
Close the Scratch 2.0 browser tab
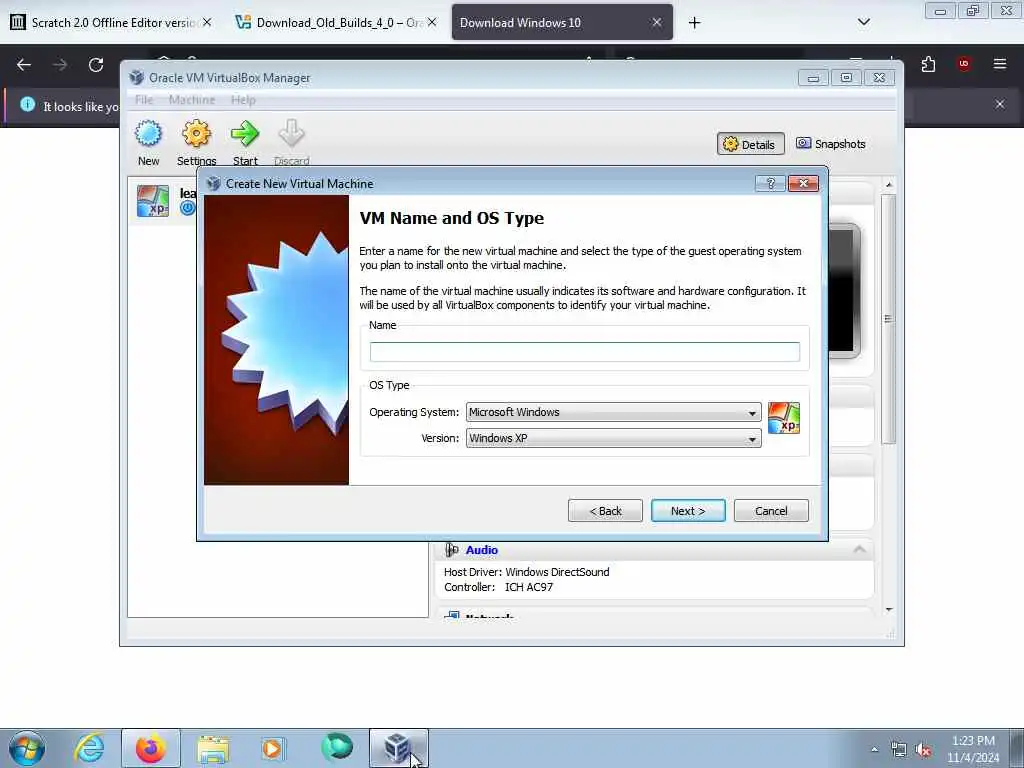[x=207, y=22]
